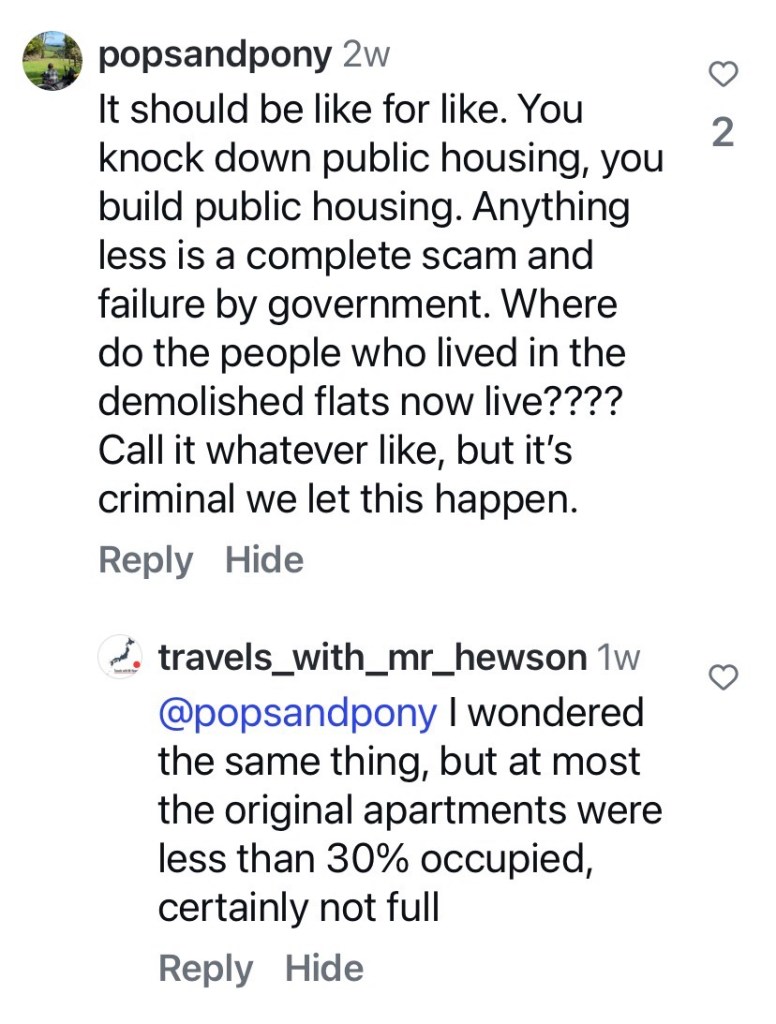This screenshot has width=776, height=1024.
Task: Like the popsandpony comment with the heart
Action: (723, 75)
